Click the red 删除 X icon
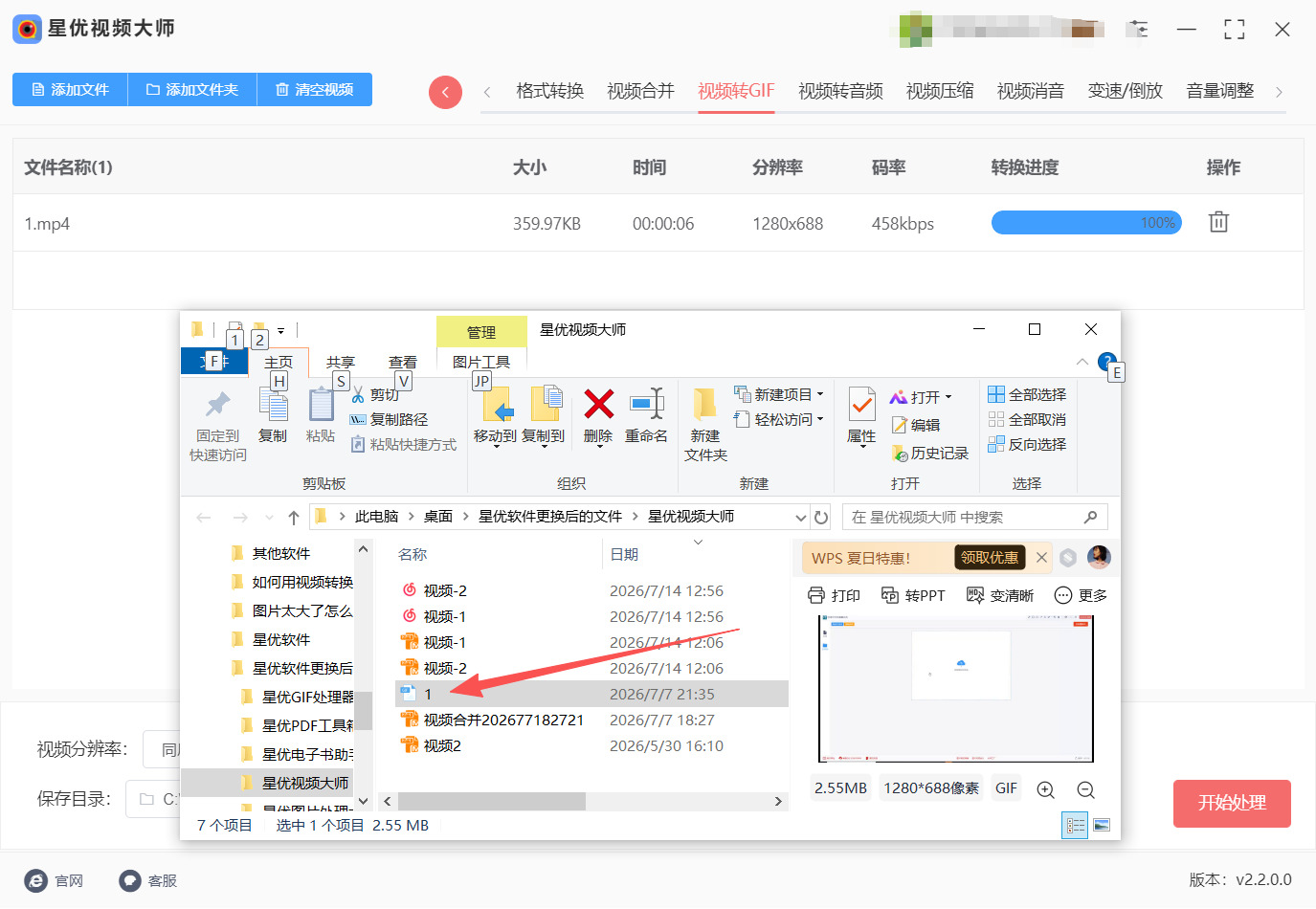 pos(598,404)
